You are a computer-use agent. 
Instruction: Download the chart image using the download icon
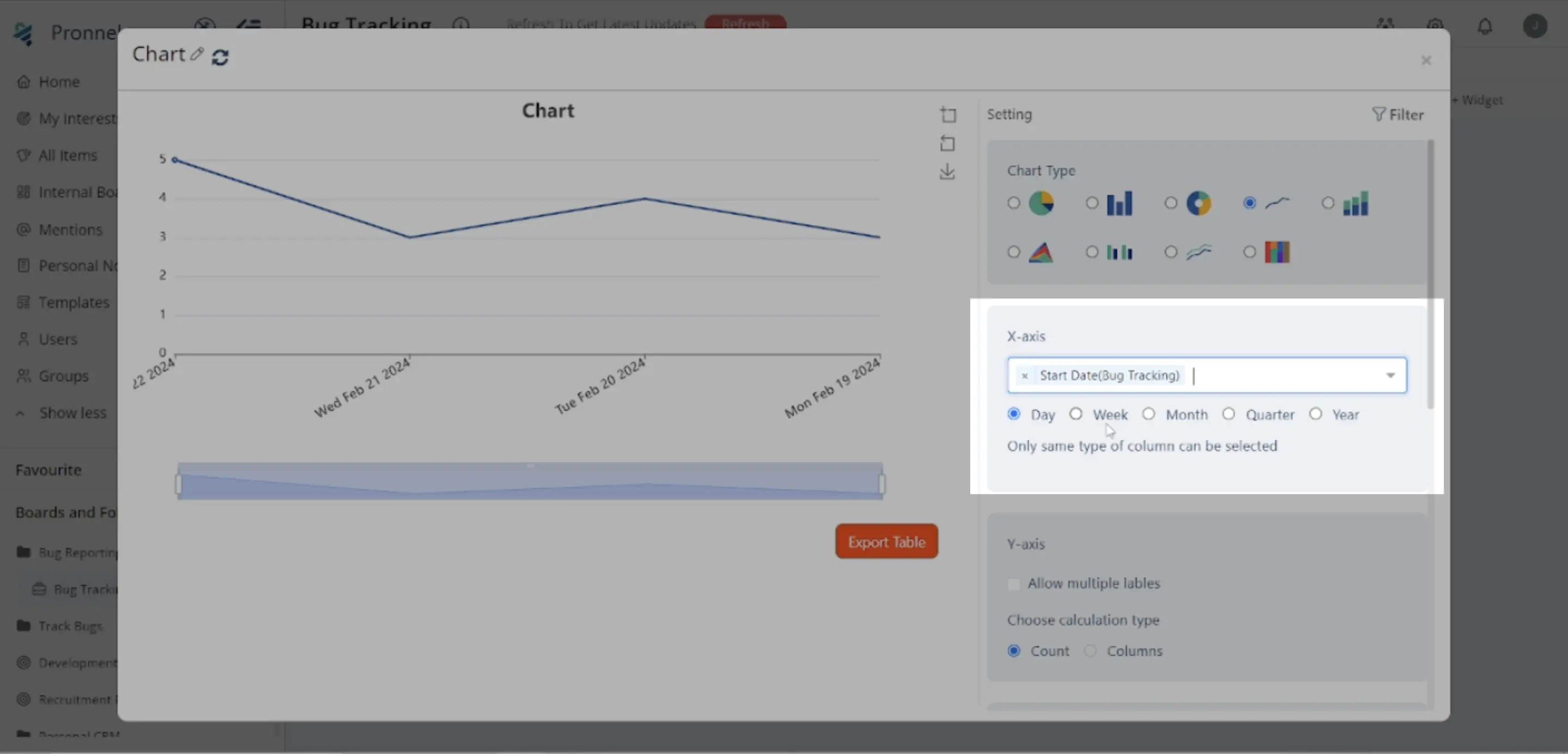pyautogui.click(x=947, y=172)
